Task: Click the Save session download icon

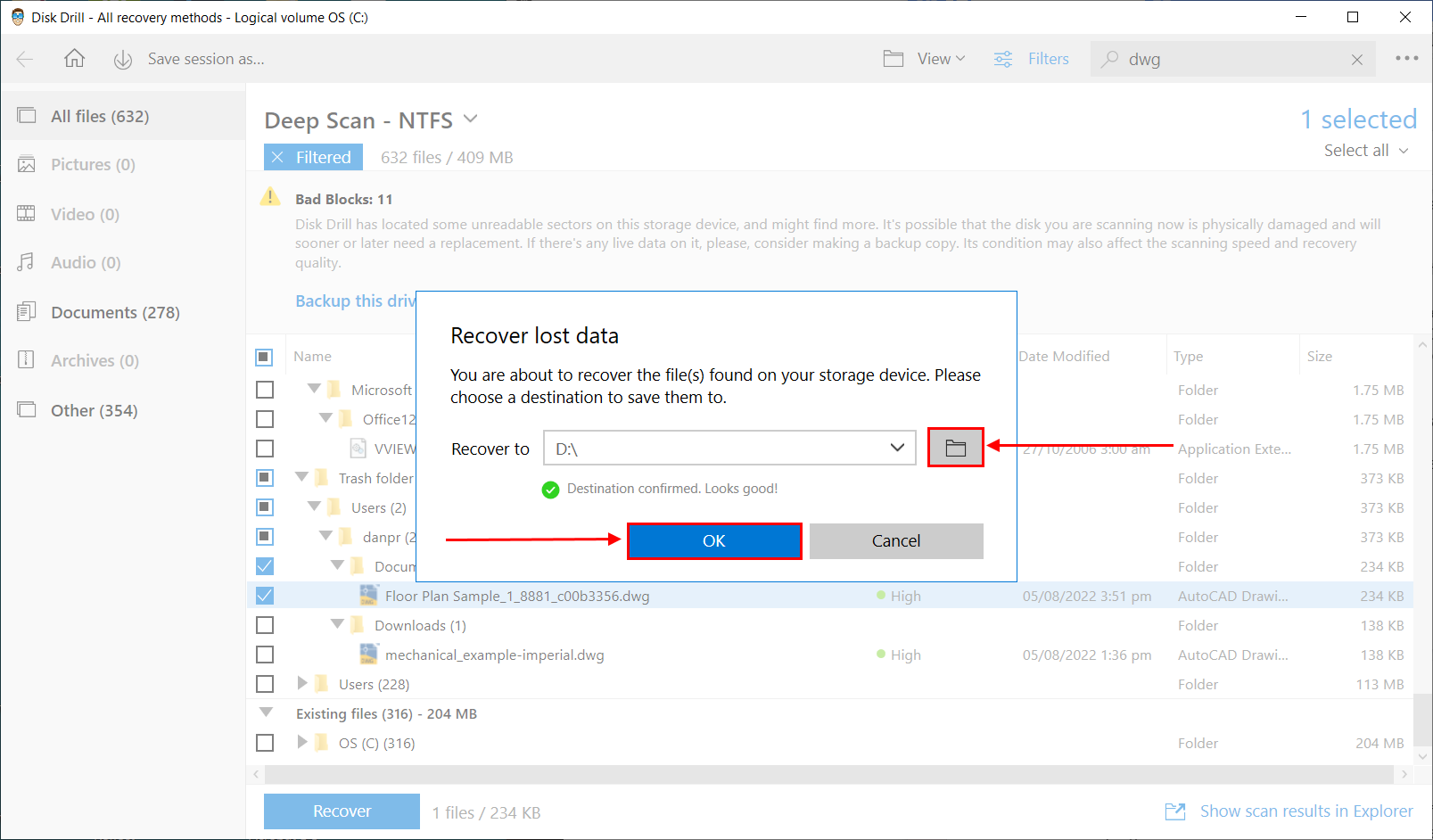Action: (123, 60)
